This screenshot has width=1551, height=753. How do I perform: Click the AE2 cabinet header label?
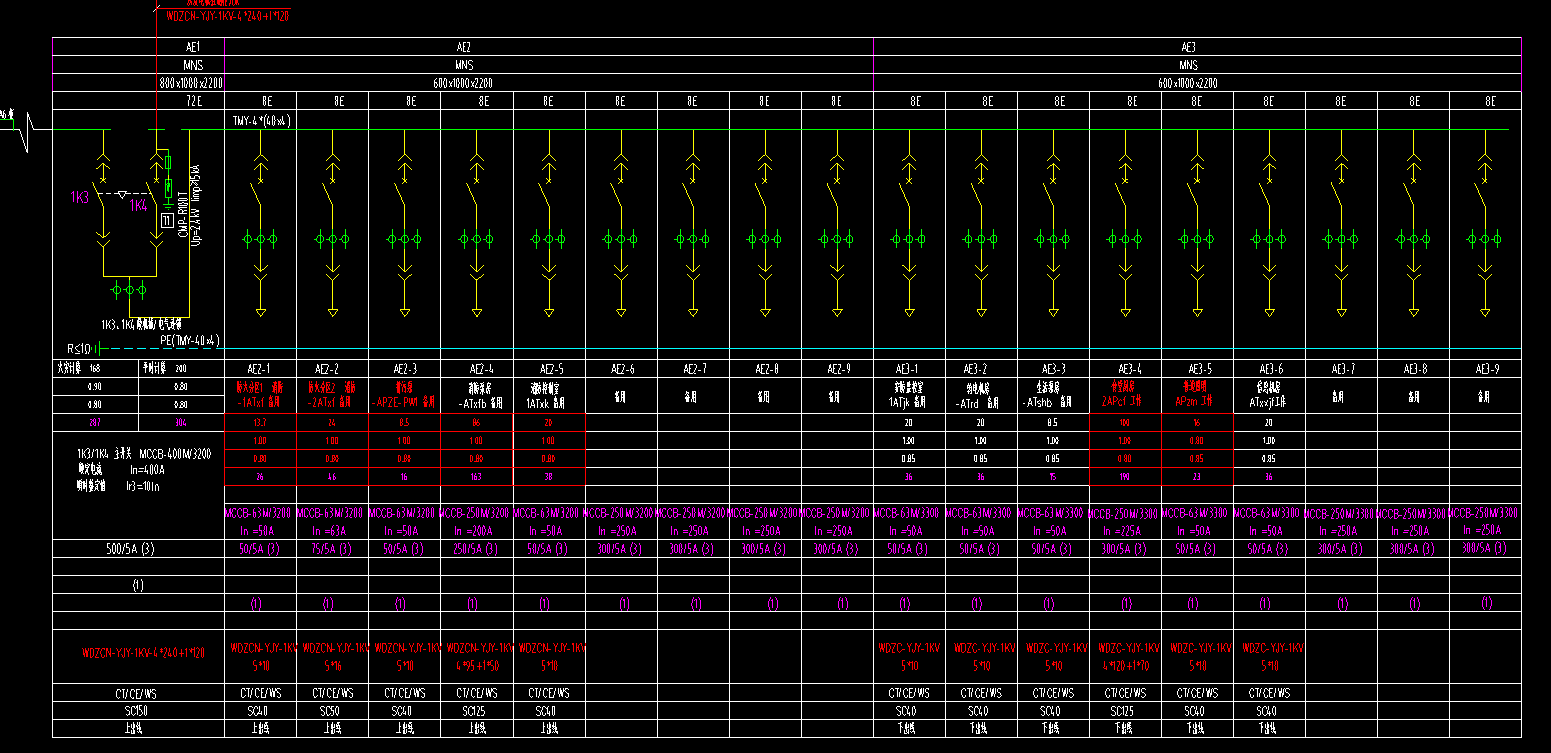point(464,47)
